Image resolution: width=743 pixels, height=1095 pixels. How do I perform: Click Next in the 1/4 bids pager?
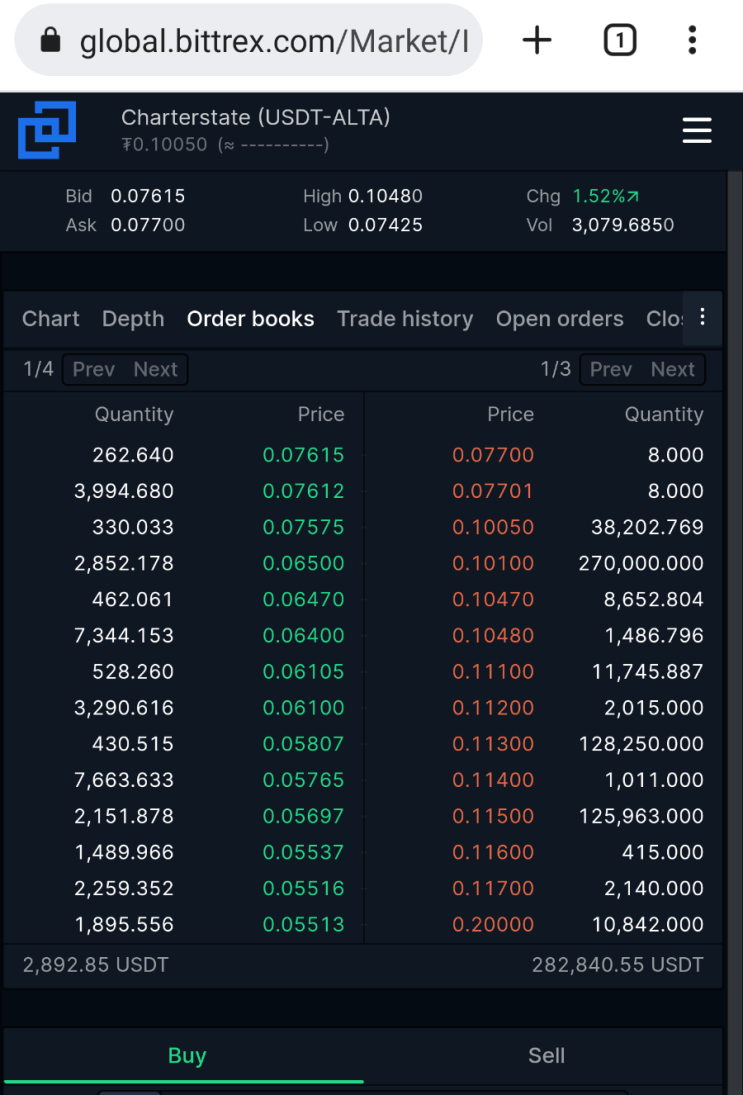[x=156, y=369]
